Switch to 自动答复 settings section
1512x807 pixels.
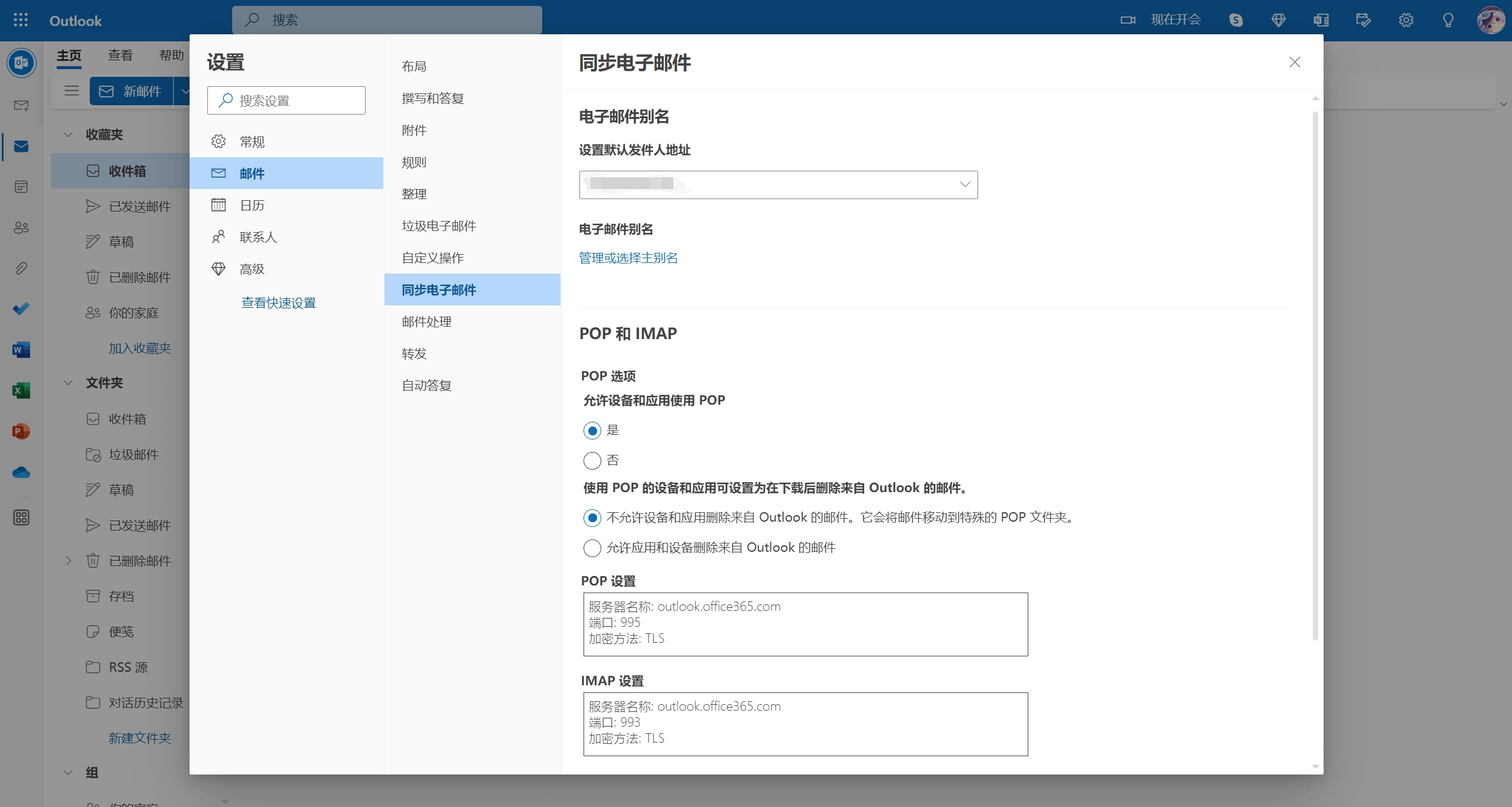[x=426, y=386]
